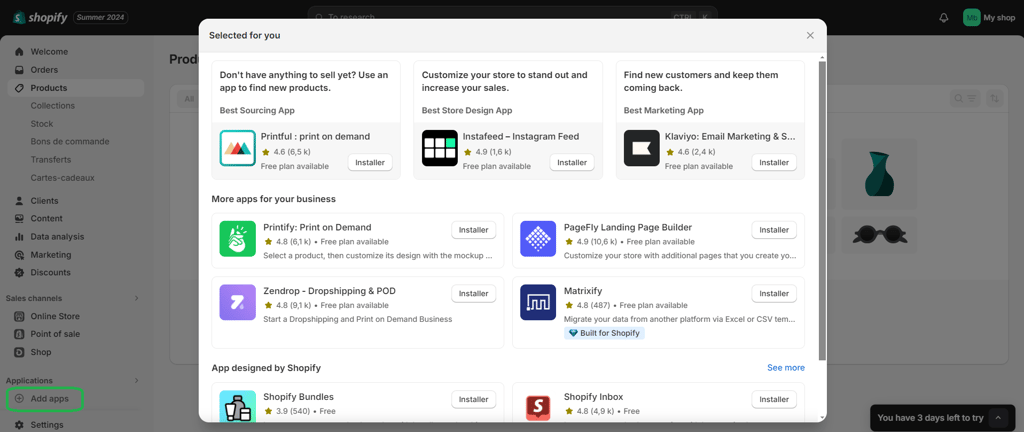Click the Instafeed app icon
This screenshot has height=432, width=1024.
440,148
